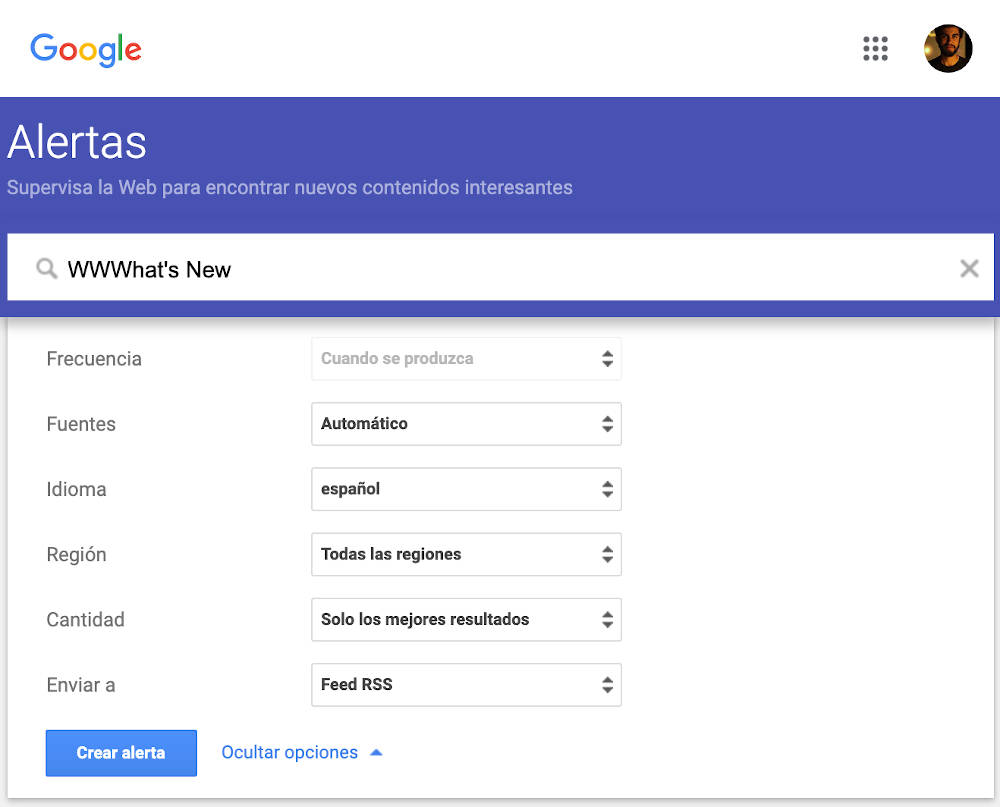
Task: Clear the search query with X icon
Action: tap(969, 269)
